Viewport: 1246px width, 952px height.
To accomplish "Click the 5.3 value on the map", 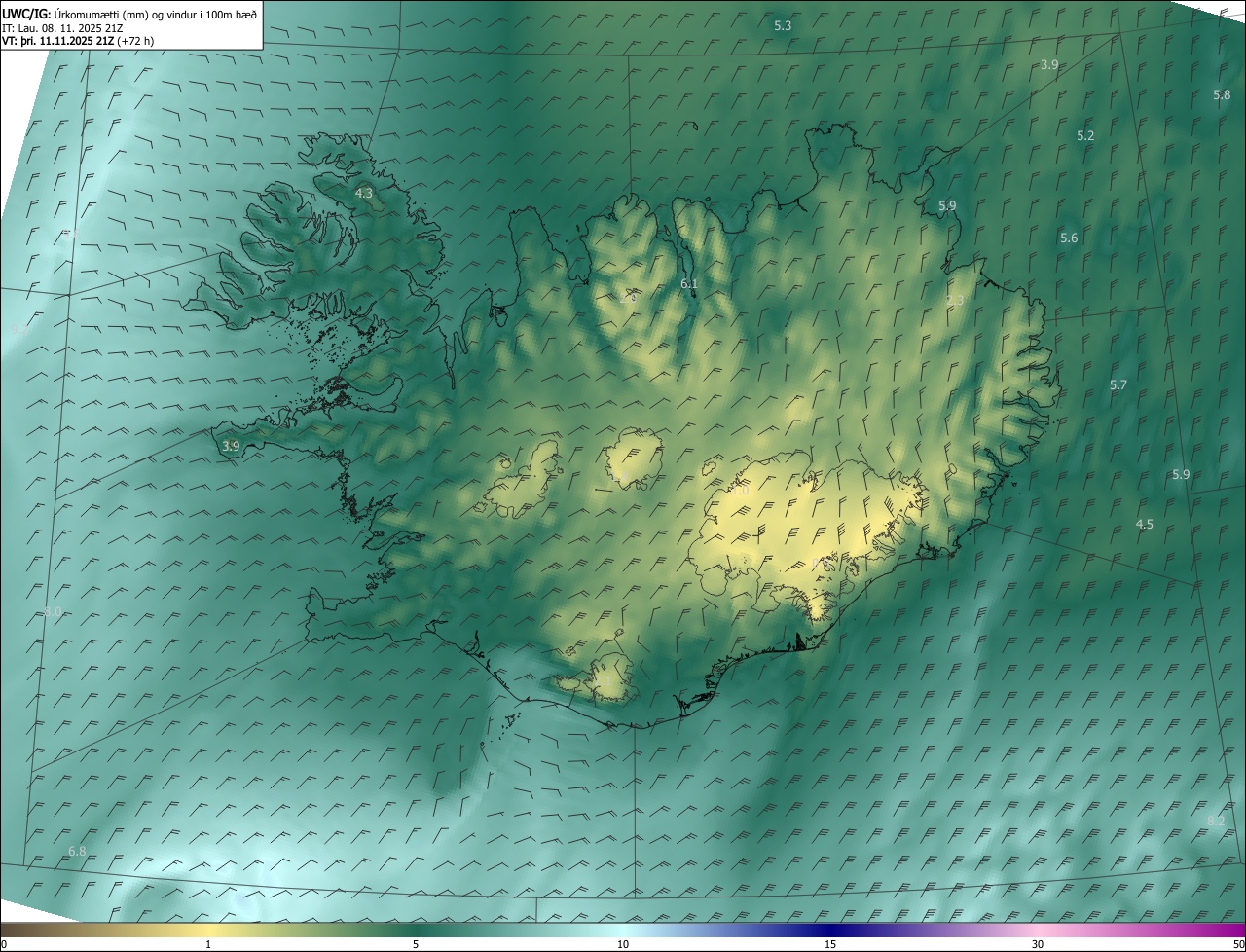I will pos(783,25).
